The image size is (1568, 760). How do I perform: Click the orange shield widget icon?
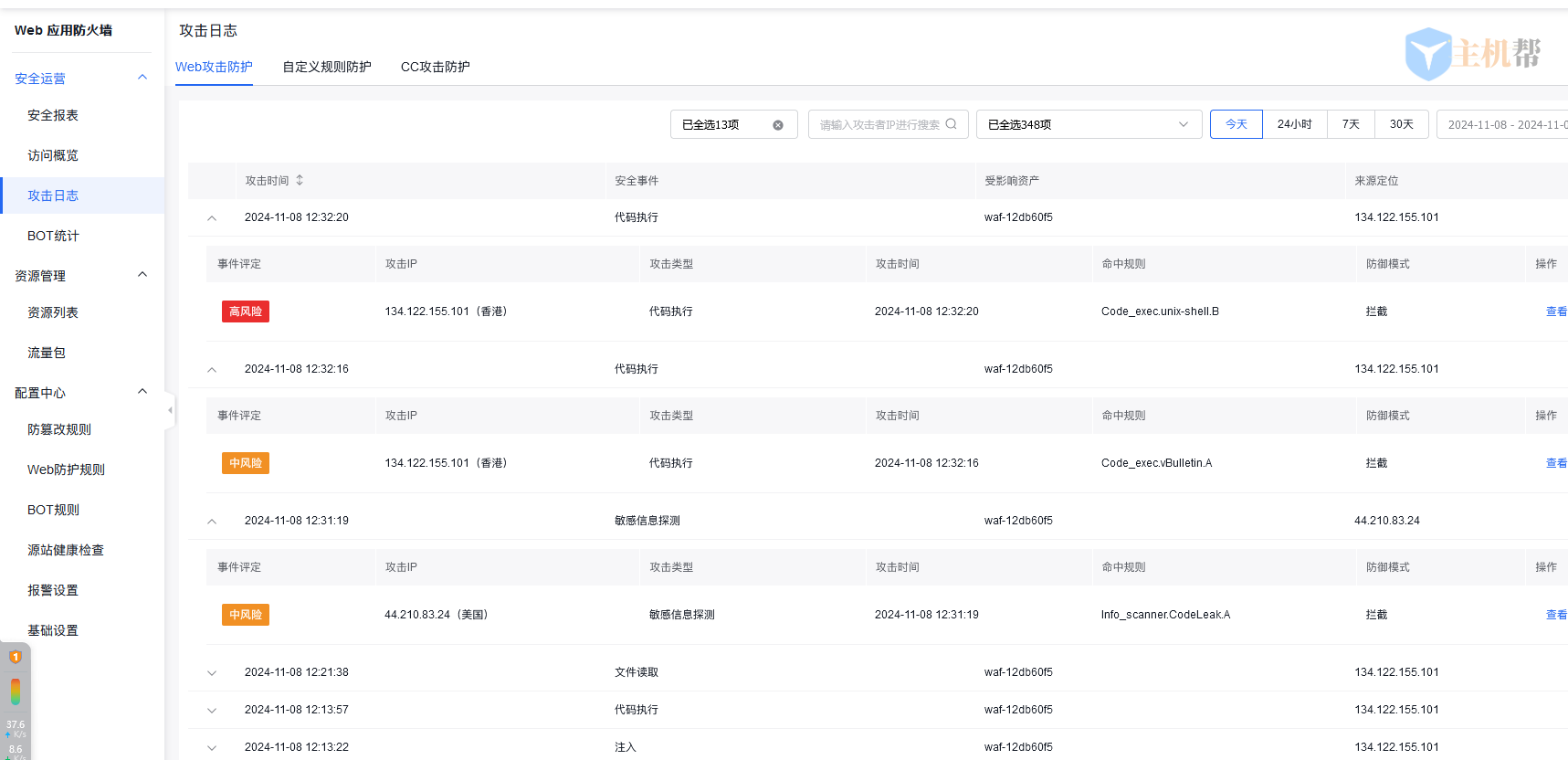[x=16, y=657]
